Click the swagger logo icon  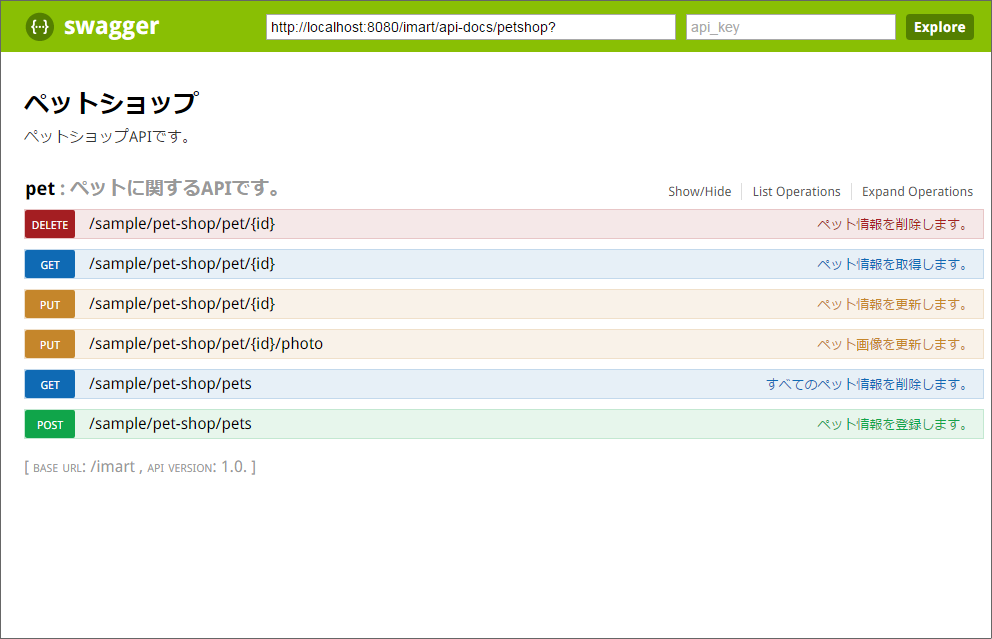click(39, 27)
